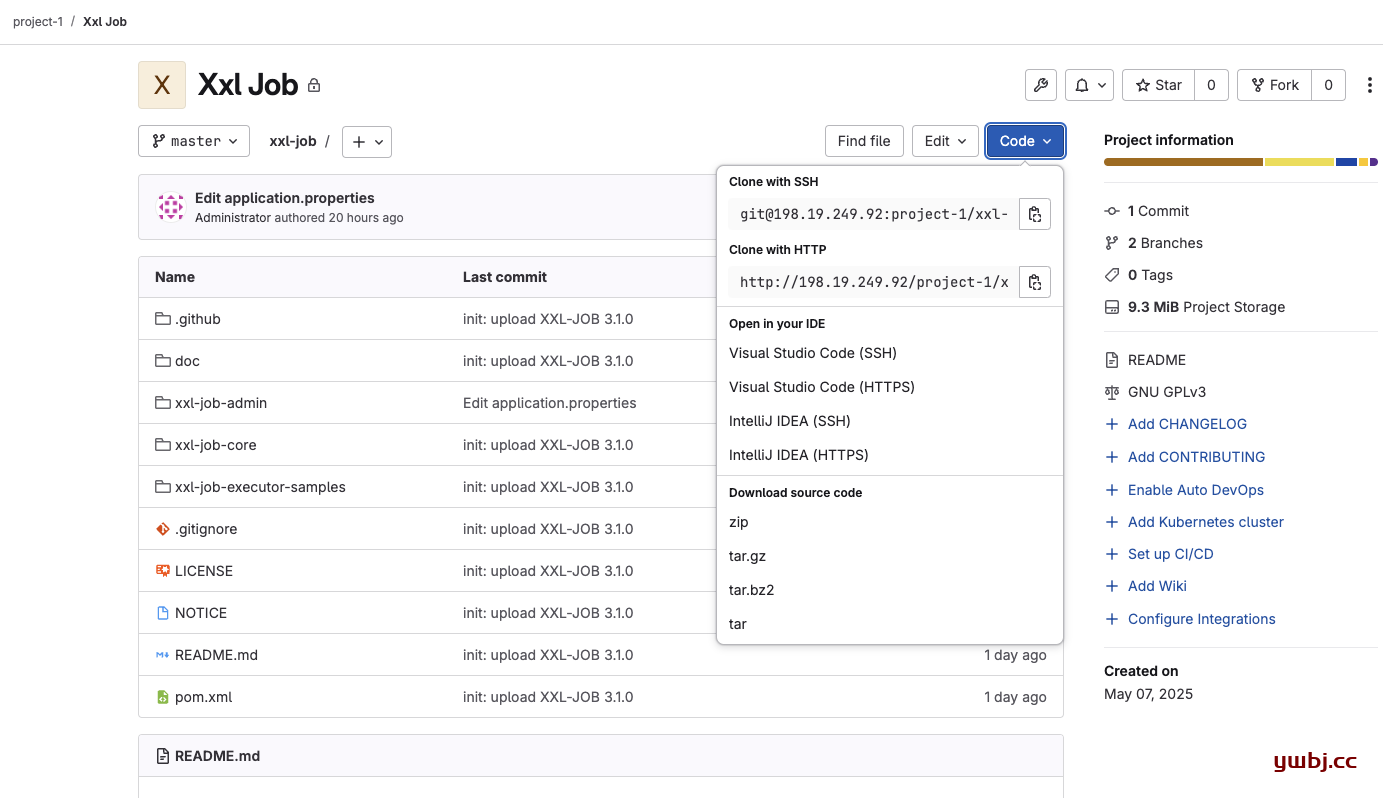Click the lock visibility icon beside title
Screen dimensions: 1383x798
314,86
